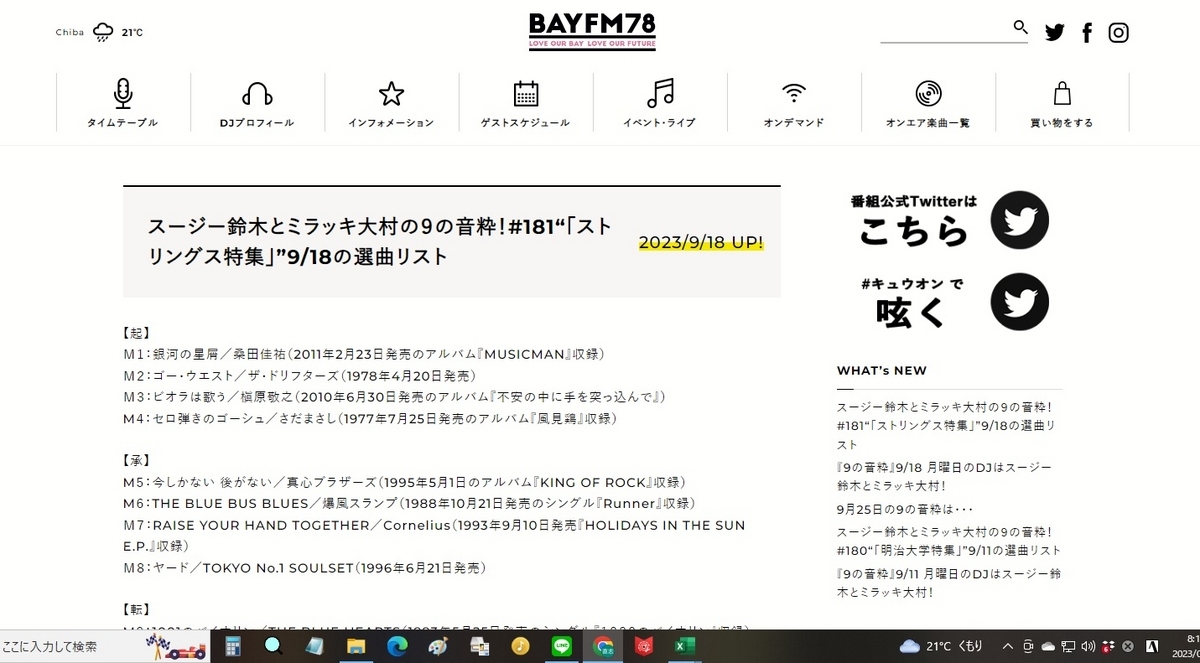The image size is (1200, 663).
Task: Click the WHAT's NEW heading
Action: [882, 371]
